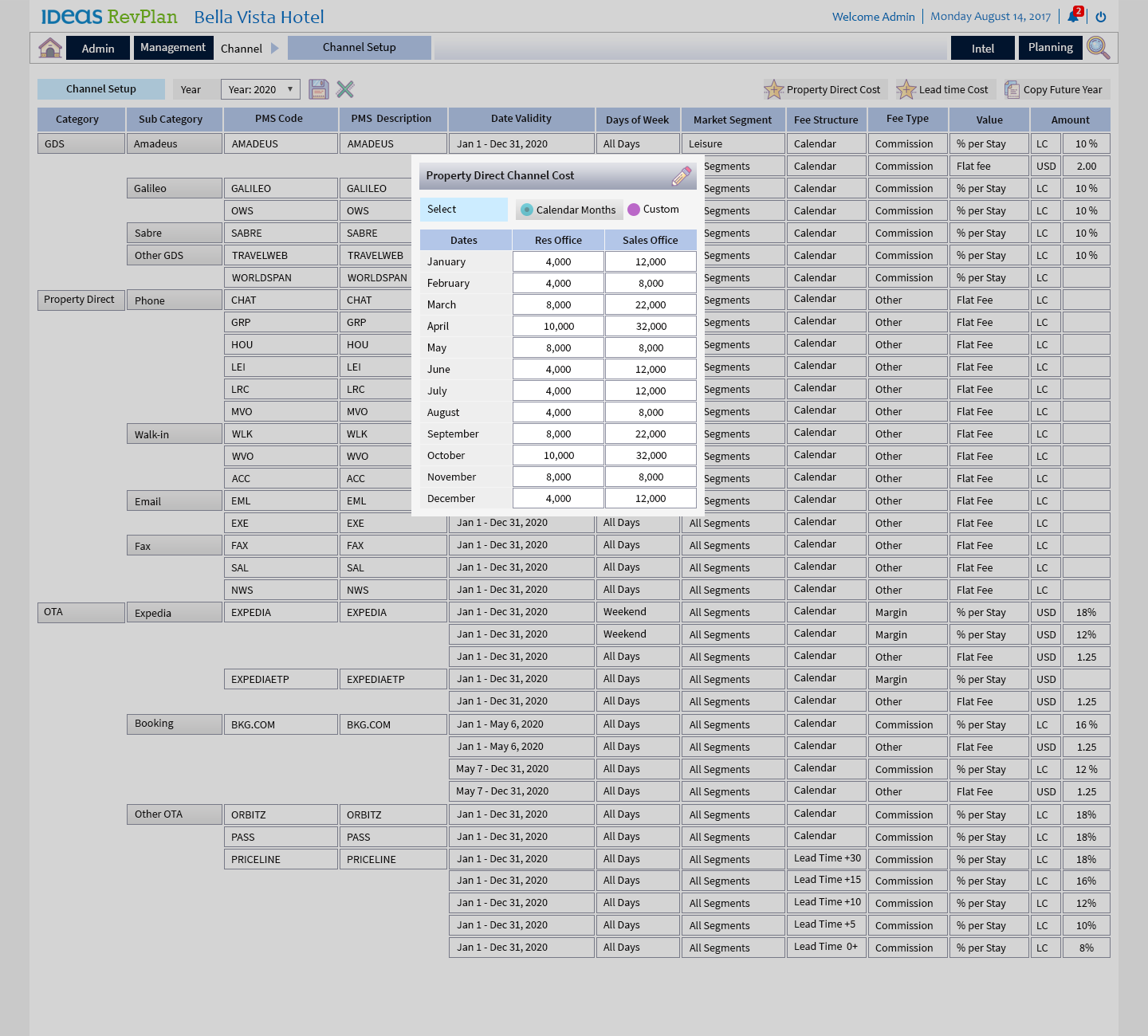This screenshot has height=1036, width=1148.
Task: Select the Calendar Months radio option
Action: tap(527, 210)
